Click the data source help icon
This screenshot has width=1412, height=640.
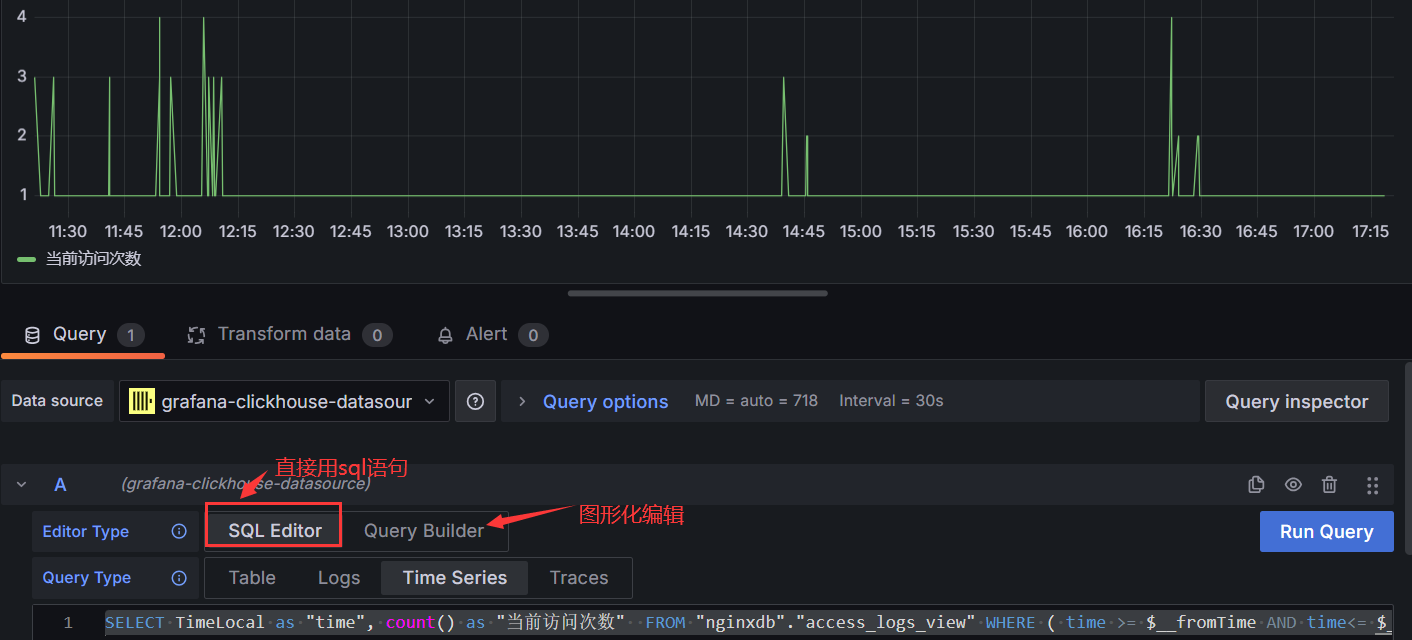pyautogui.click(x=476, y=401)
